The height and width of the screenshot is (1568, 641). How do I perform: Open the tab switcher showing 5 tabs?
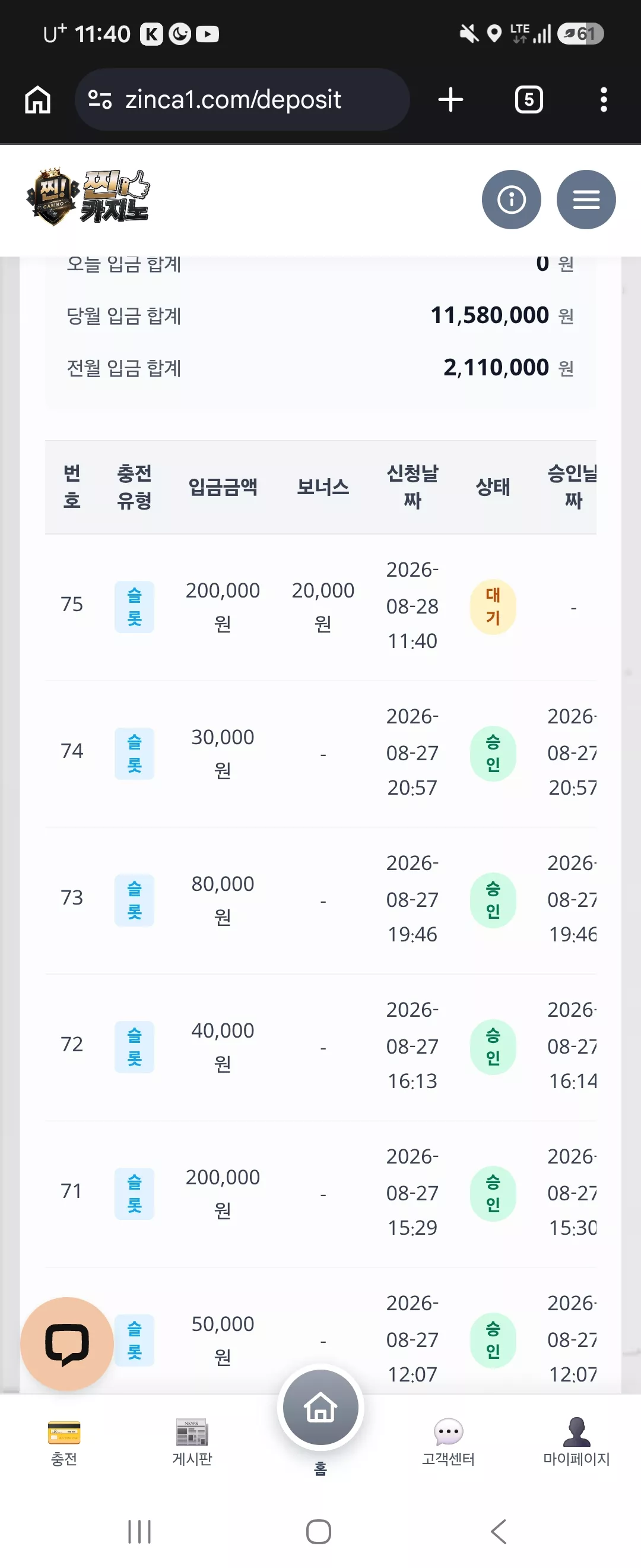[528, 99]
